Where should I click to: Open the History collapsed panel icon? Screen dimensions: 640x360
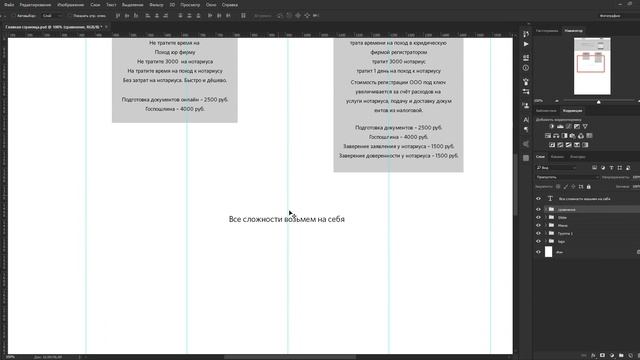pyautogui.click(x=526, y=34)
